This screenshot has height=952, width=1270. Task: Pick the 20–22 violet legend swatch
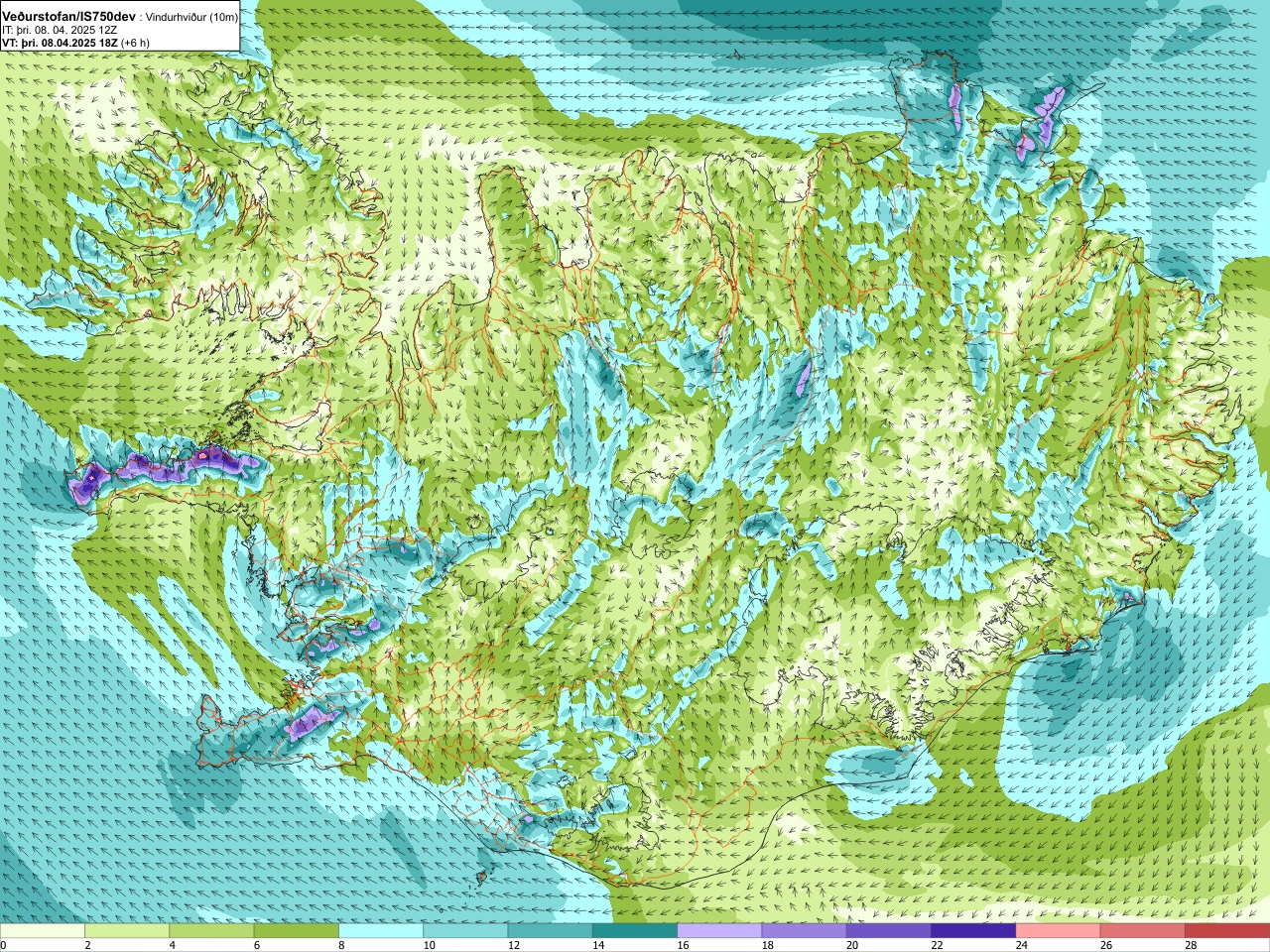(x=889, y=931)
